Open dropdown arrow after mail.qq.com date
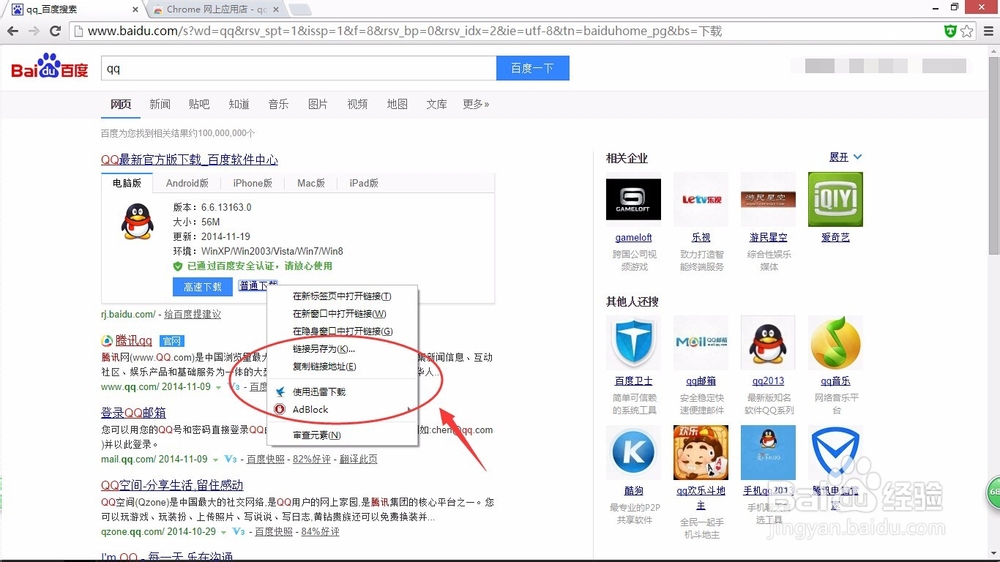Viewport: 1000px width, 562px height. coord(216,459)
